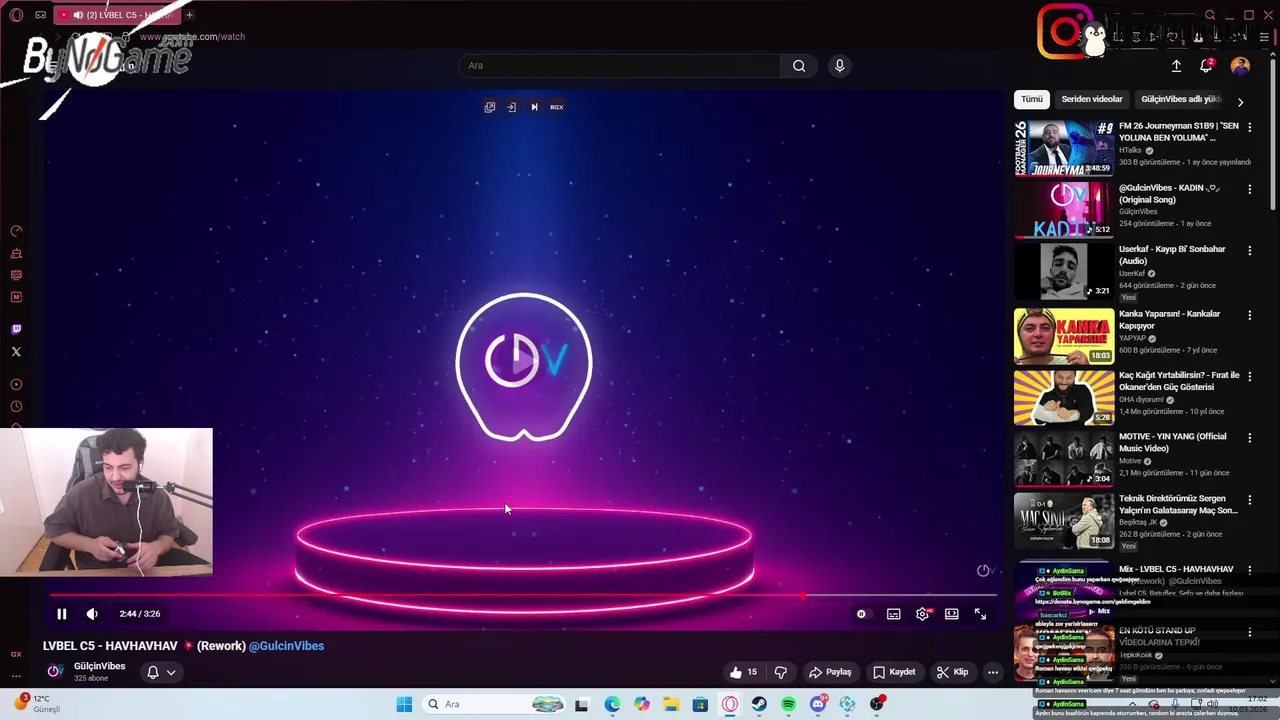
Task: Open the GülçinVibes channel name link
Action: [99, 666]
